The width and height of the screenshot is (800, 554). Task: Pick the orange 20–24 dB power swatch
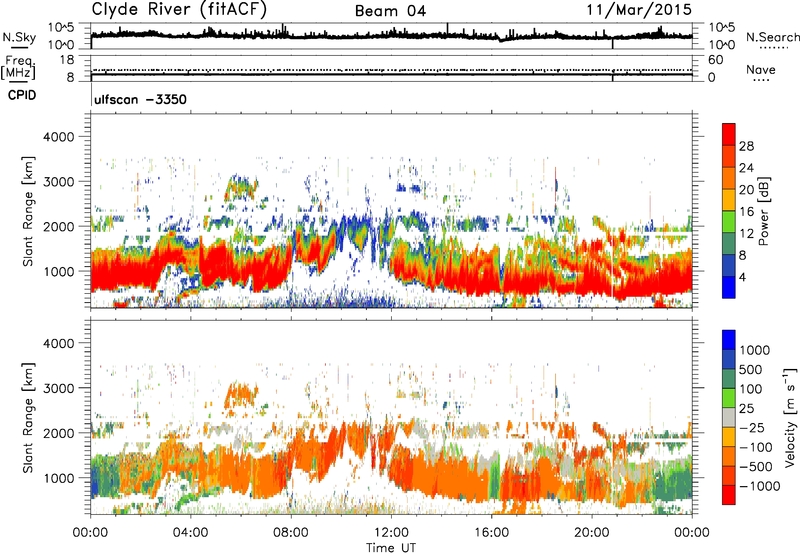pos(729,179)
